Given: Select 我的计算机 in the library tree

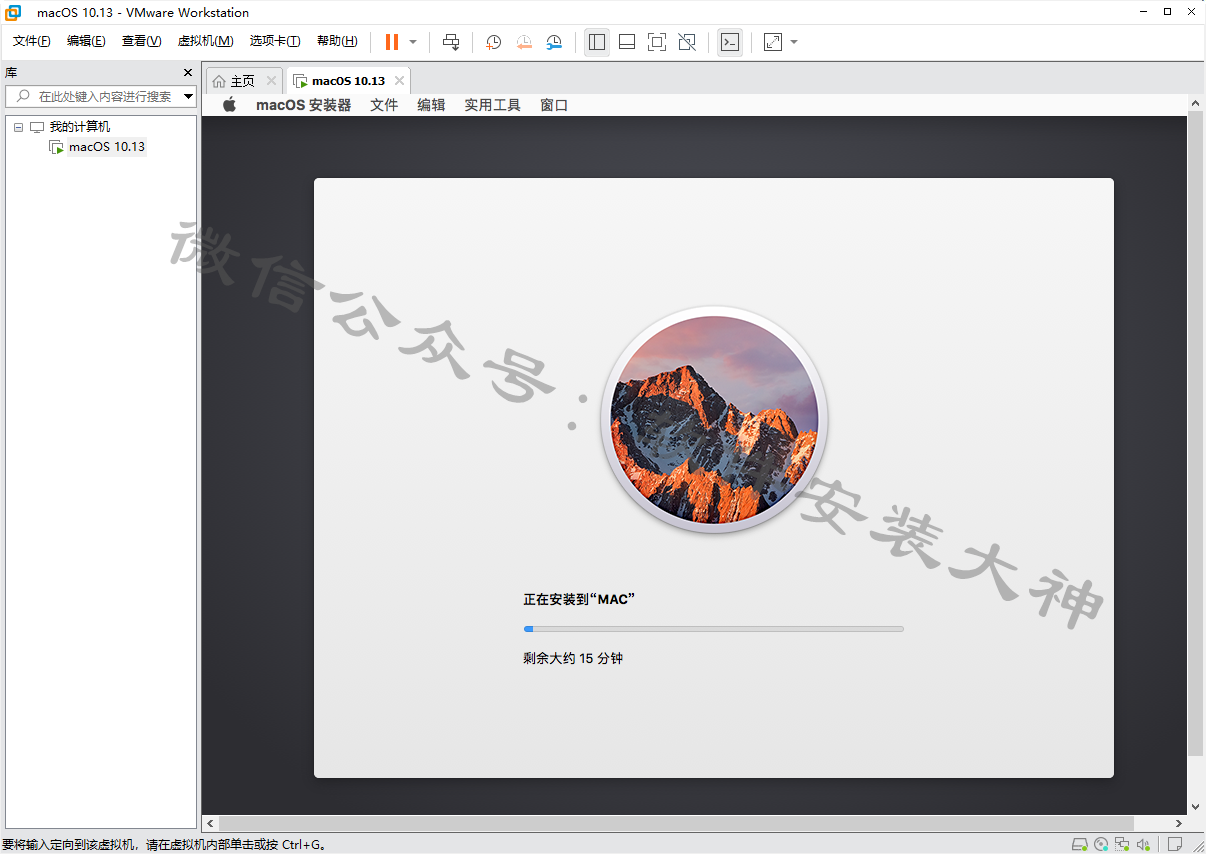Looking at the screenshot, I should tap(80, 127).
